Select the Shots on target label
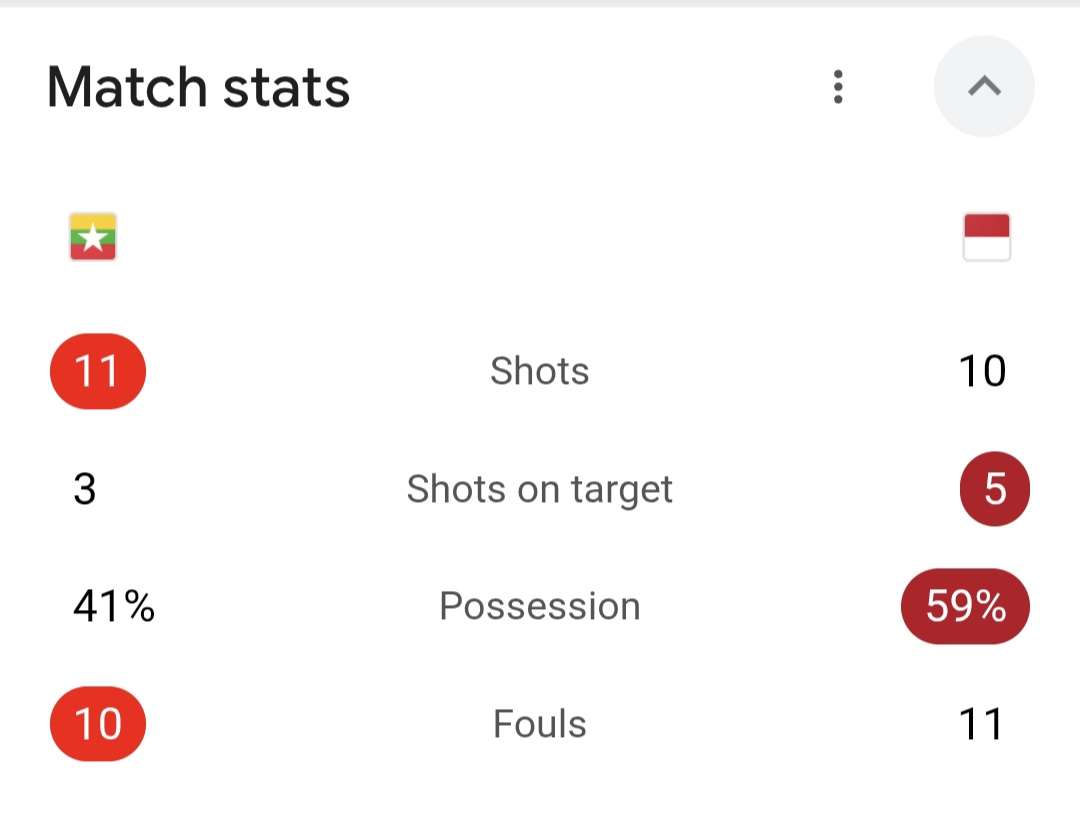Viewport: 1080px width, 832px height. 539,489
